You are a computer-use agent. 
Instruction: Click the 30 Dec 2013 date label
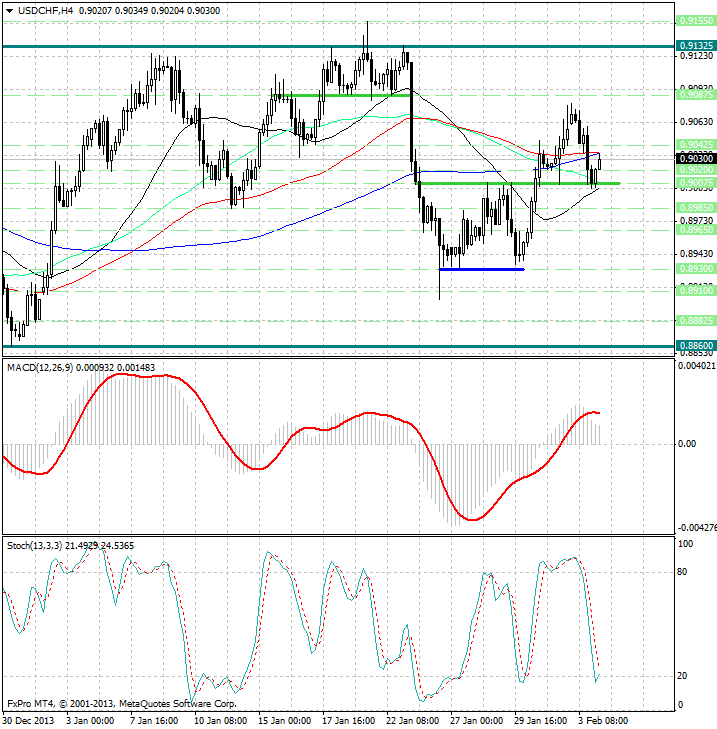click(x=28, y=721)
